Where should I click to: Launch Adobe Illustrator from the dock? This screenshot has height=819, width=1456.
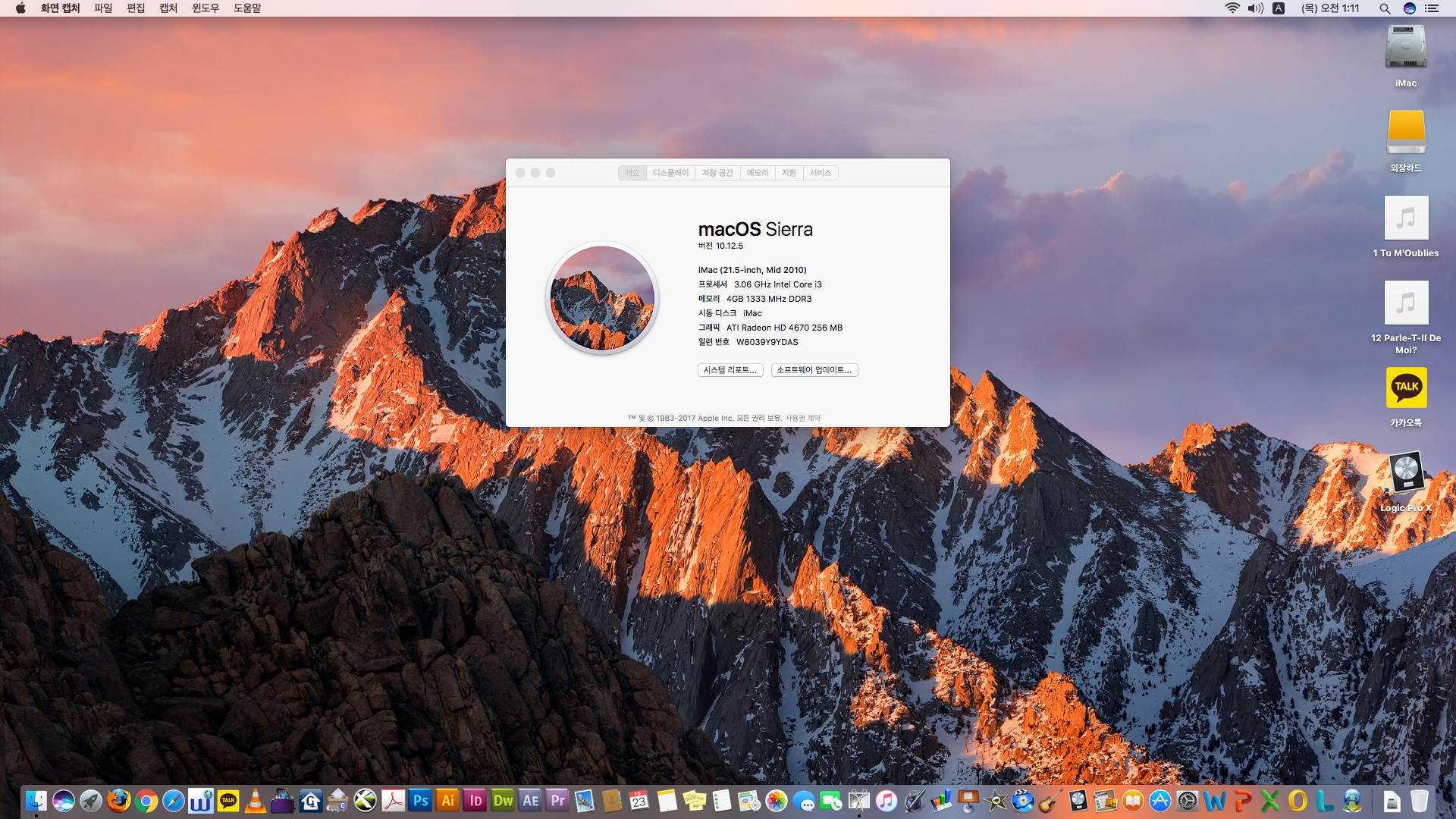tap(447, 801)
